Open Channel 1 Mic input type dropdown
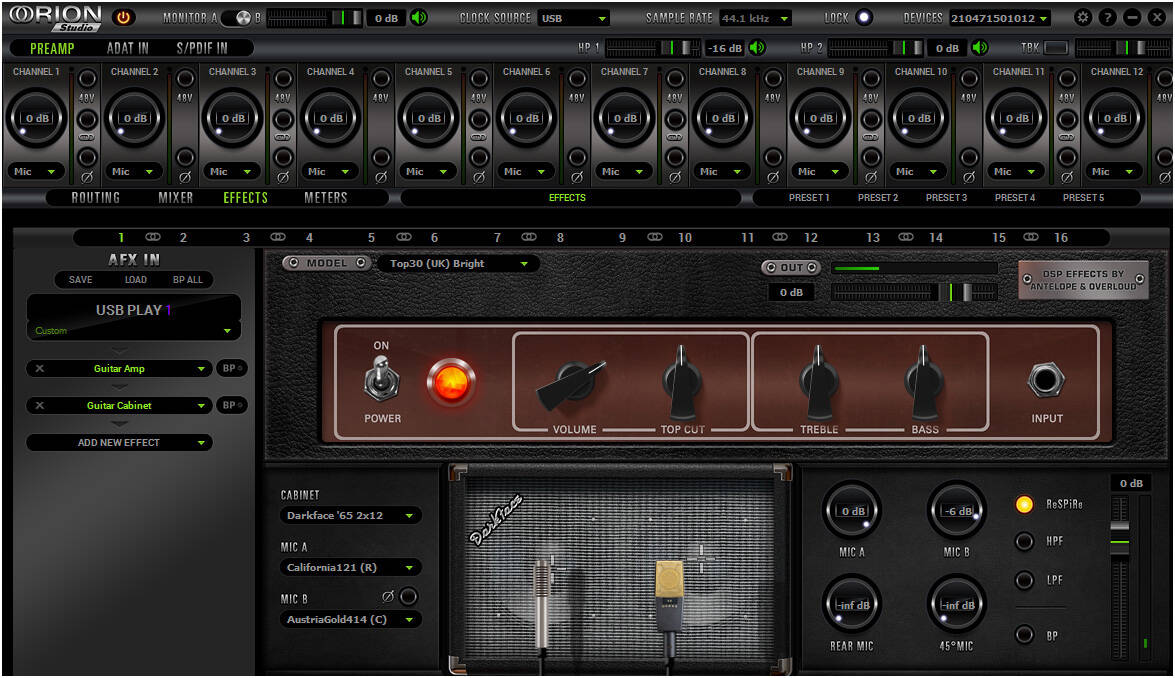The image size is (1175, 678). point(35,172)
